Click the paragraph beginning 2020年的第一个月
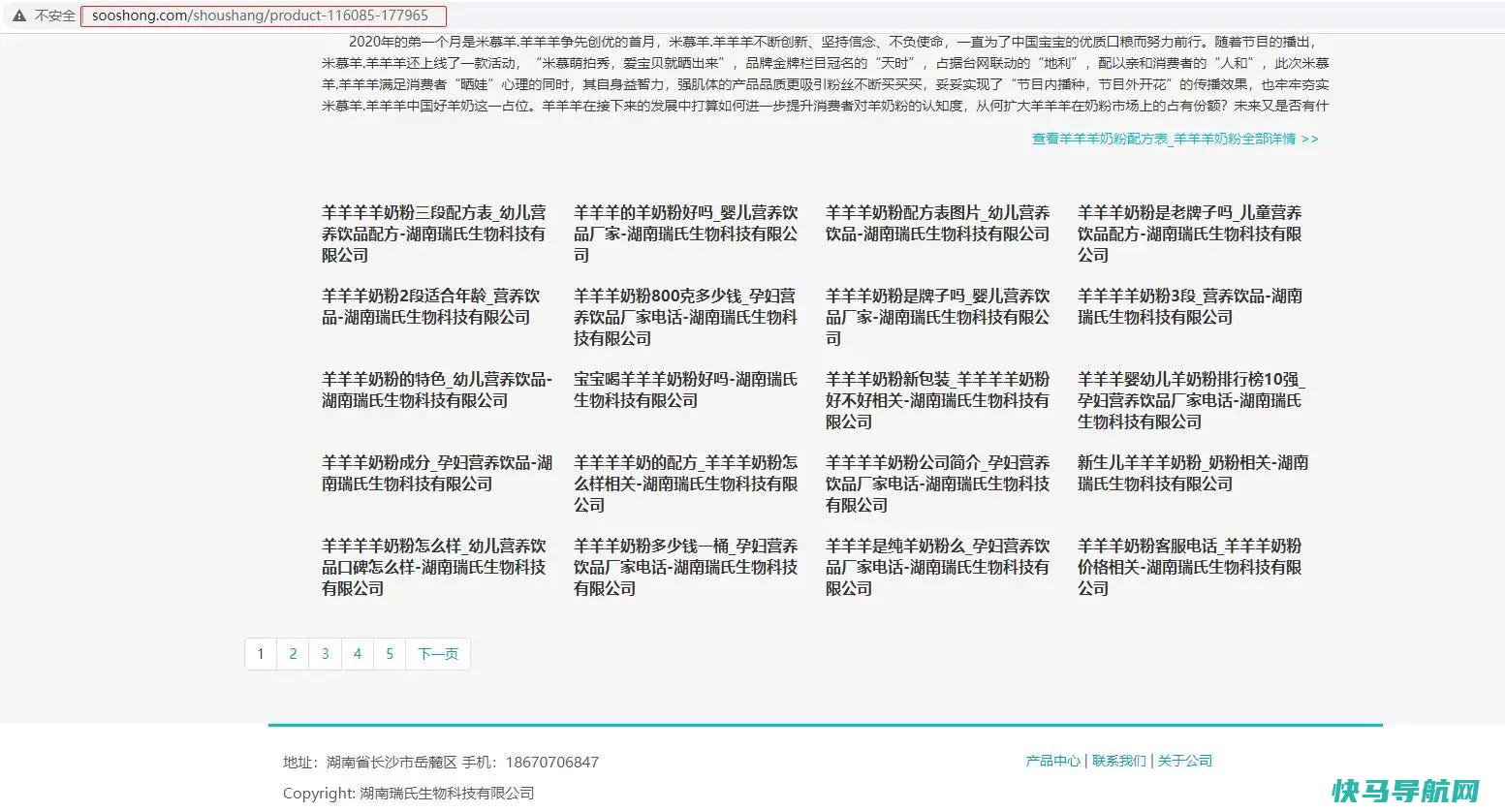This screenshot has width=1505, height=812. tap(825, 74)
